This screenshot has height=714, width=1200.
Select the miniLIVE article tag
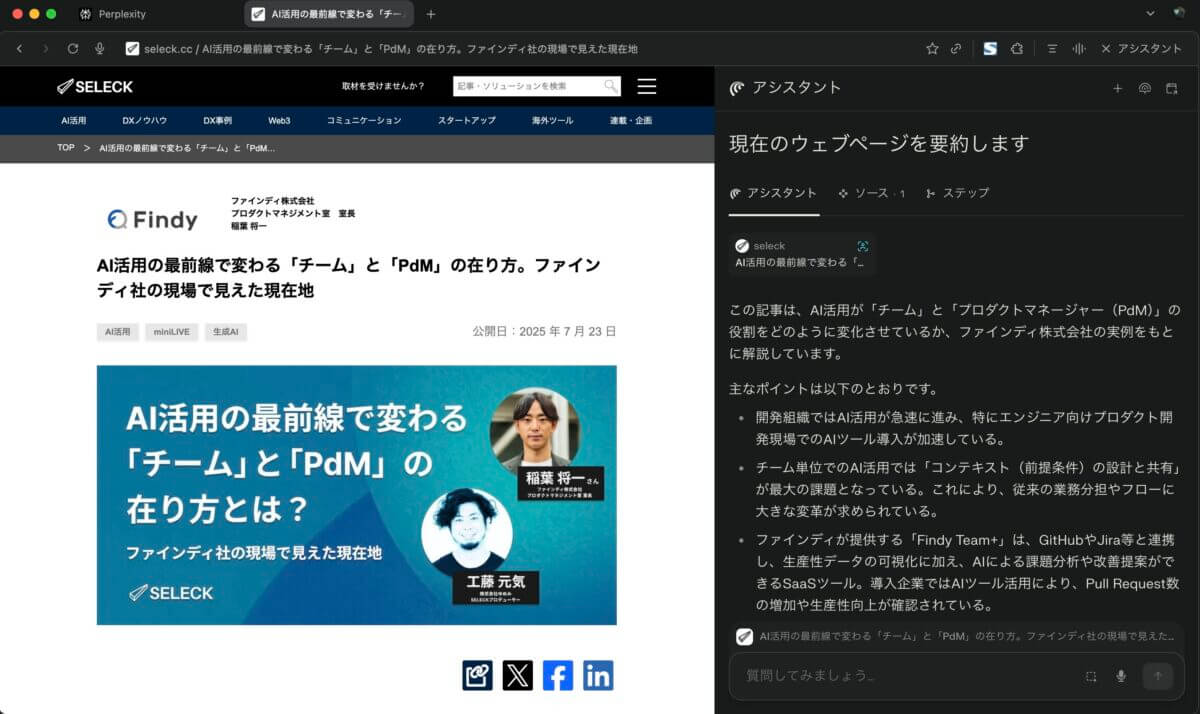coord(171,331)
